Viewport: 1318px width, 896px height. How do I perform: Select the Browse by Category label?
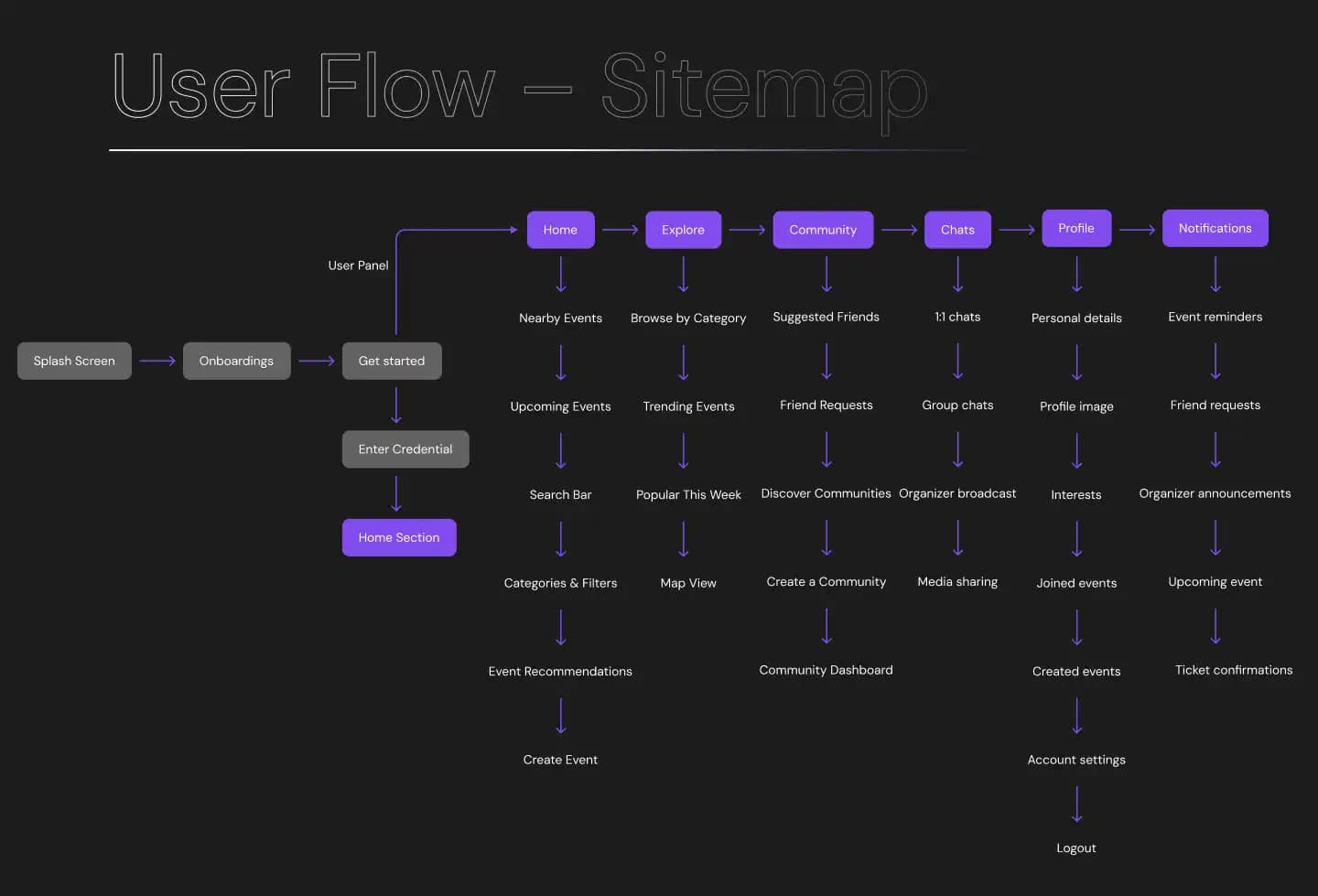(688, 318)
